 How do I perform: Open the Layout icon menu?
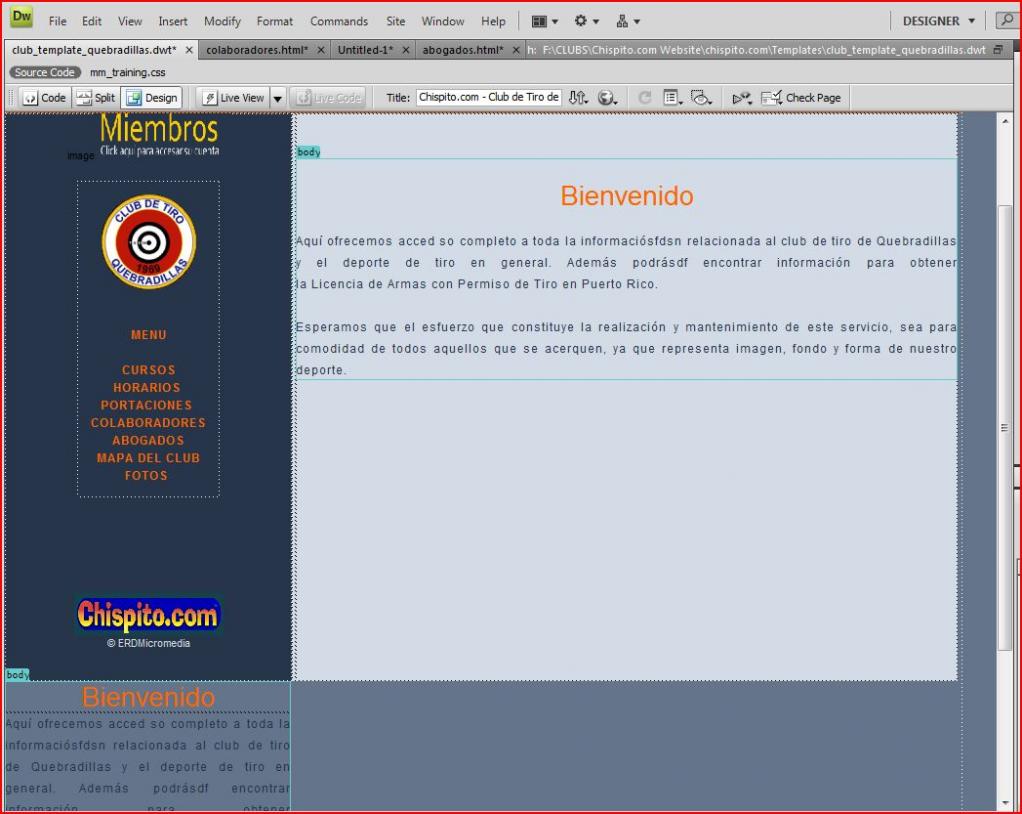click(x=545, y=21)
